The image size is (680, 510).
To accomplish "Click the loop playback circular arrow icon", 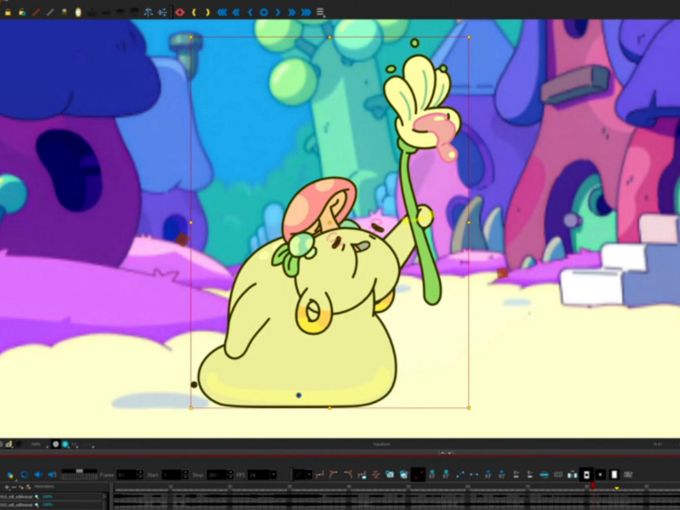I will pyautogui.click(x=24, y=474).
